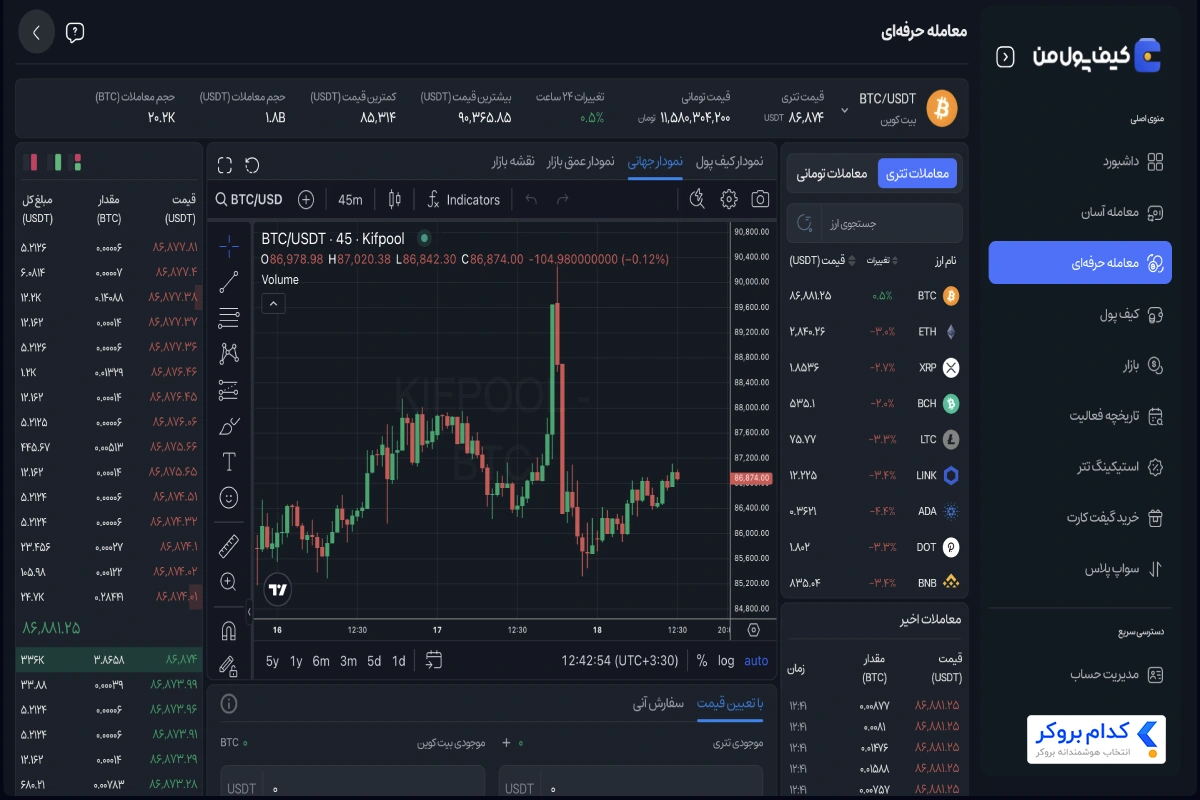Sort coin list by تغییرات column
Screen dimensions: 1200x800
[880, 261]
